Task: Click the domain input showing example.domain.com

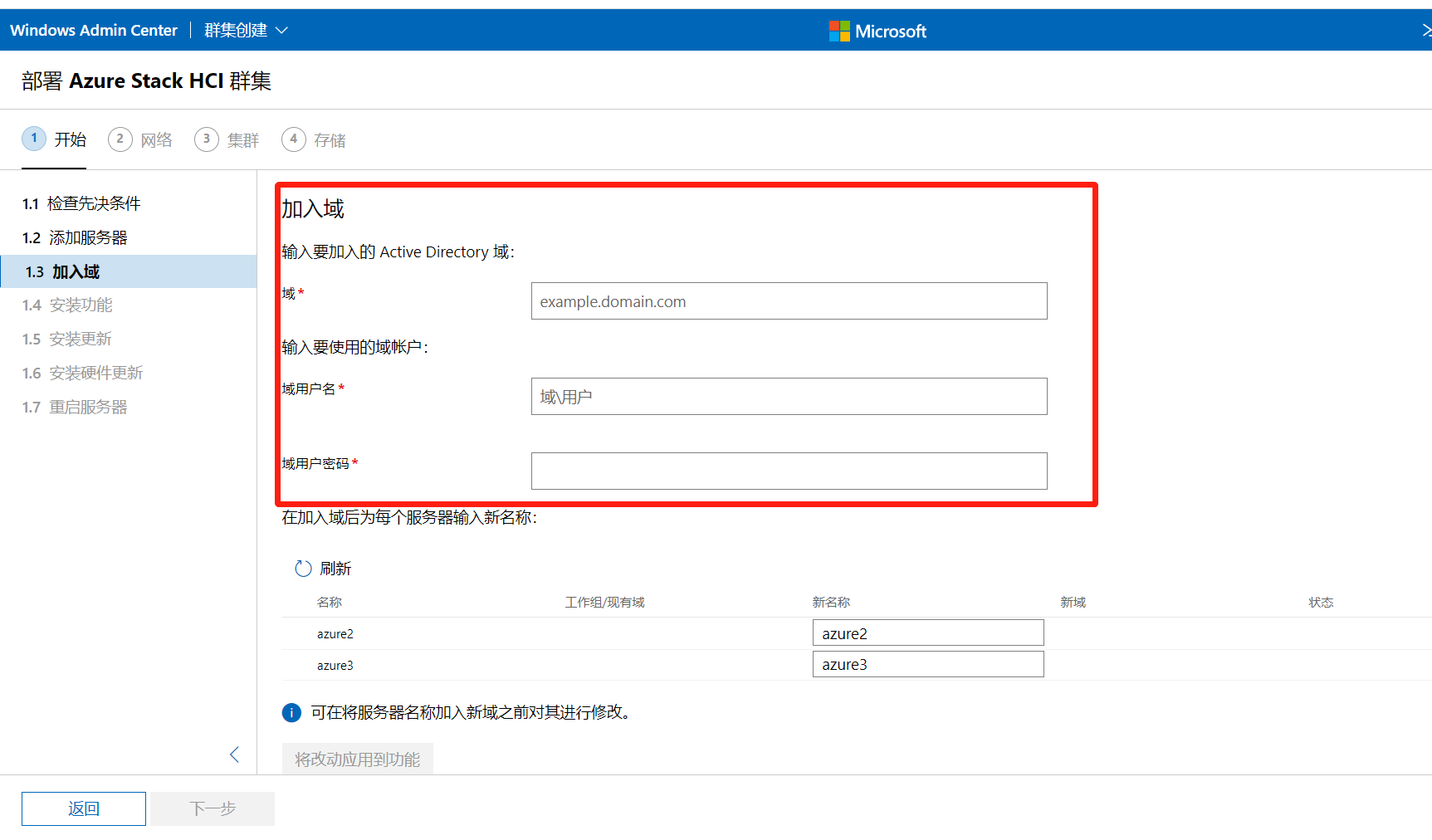Action: click(x=788, y=300)
